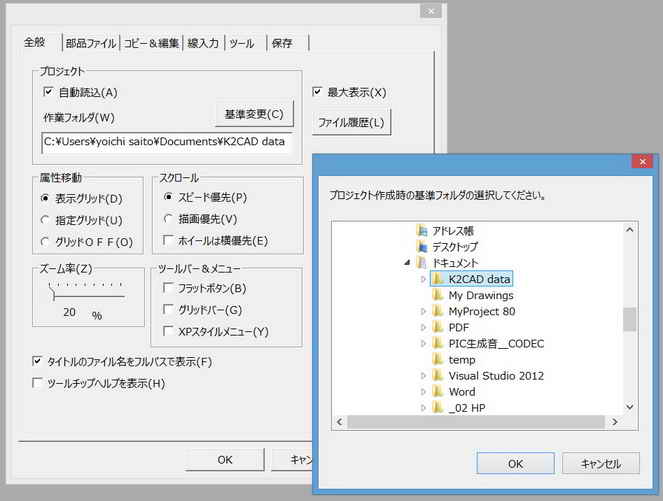Click the PDF folder icon
Image resolution: width=663 pixels, height=501 pixels.
coord(438,327)
